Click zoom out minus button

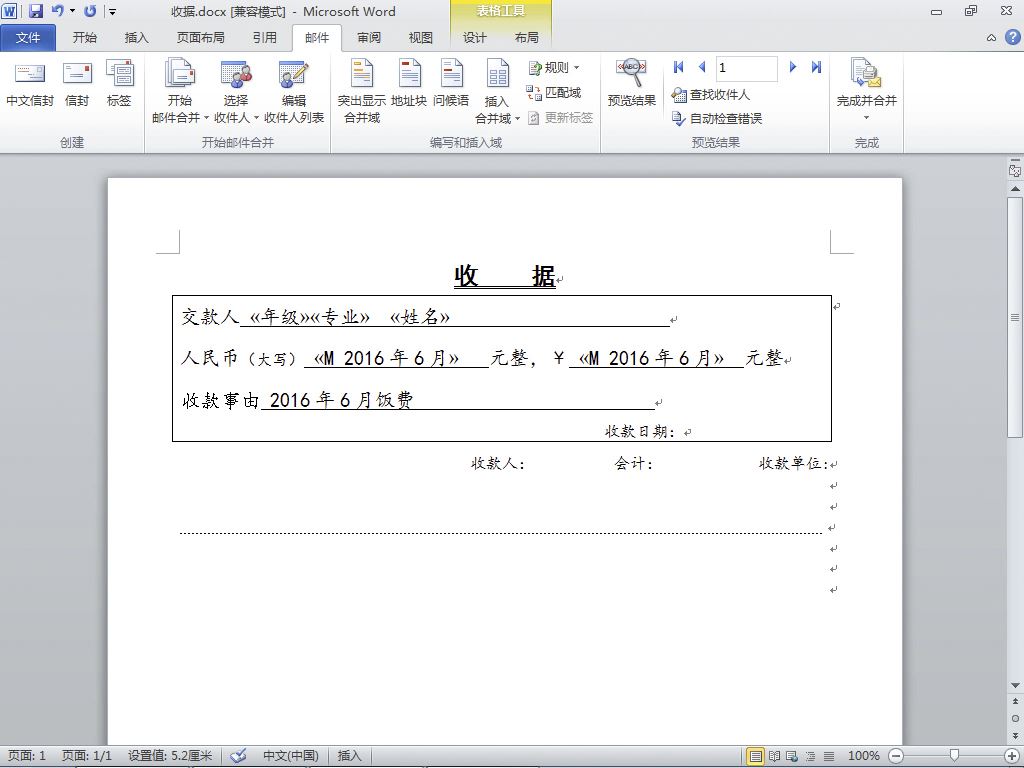pyautogui.click(x=897, y=756)
